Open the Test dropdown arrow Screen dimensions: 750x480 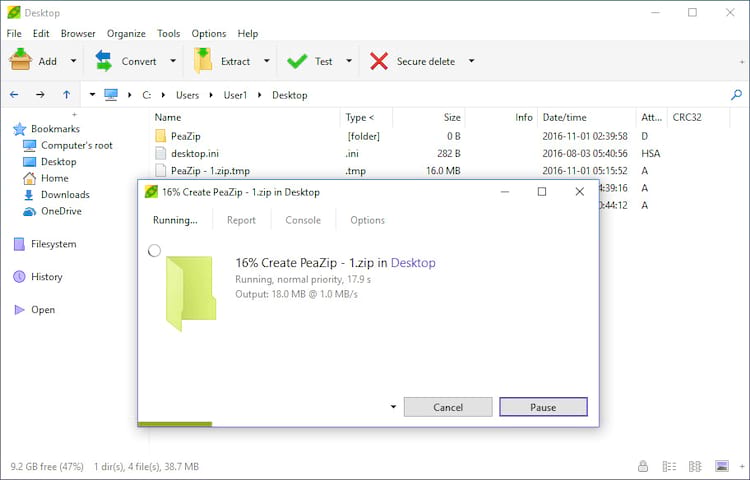(x=349, y=61)
